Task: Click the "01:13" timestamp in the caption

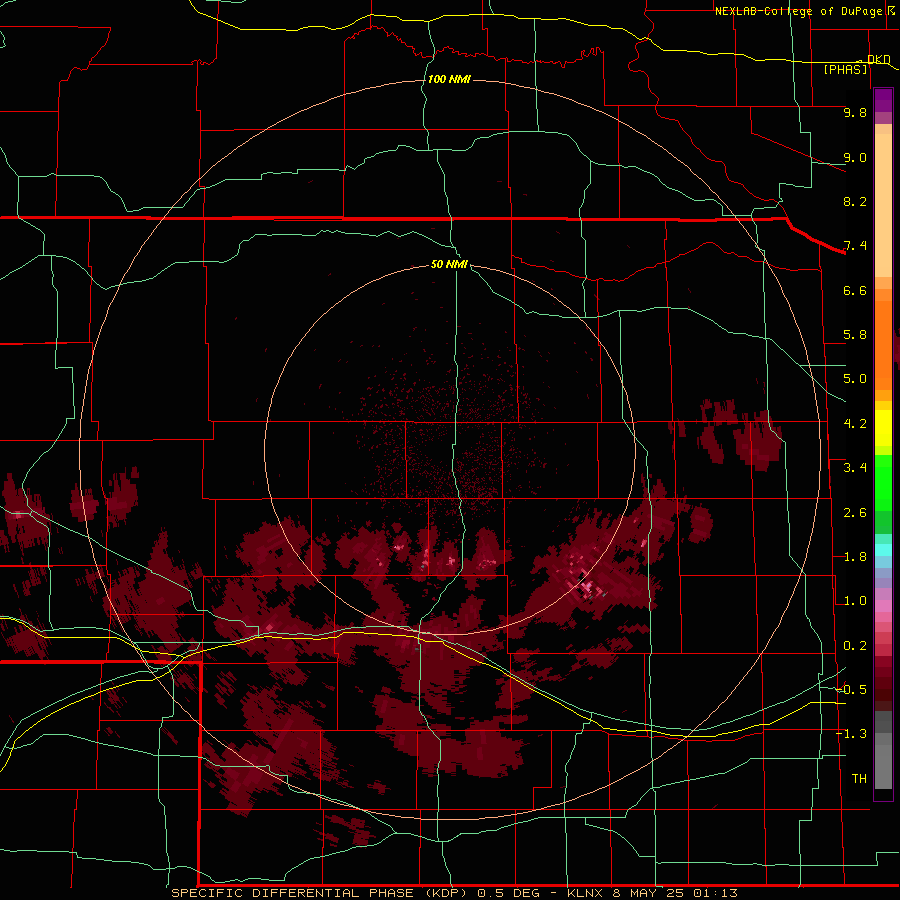Action: pyautogui.click(x=715, y=893)
